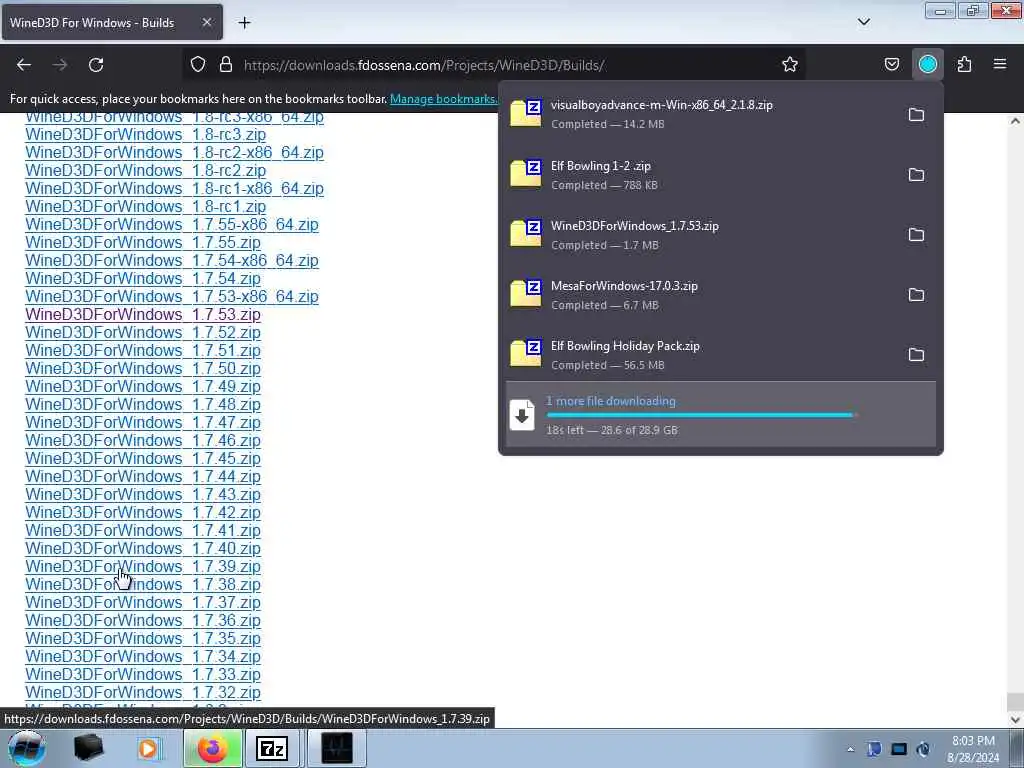Open 7-Zip from the taskbar

[272, 748]
